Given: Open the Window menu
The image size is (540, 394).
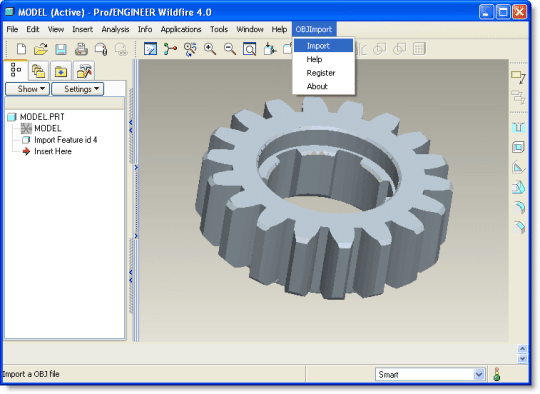Looking at the screenshot, I should click(250, 29).
